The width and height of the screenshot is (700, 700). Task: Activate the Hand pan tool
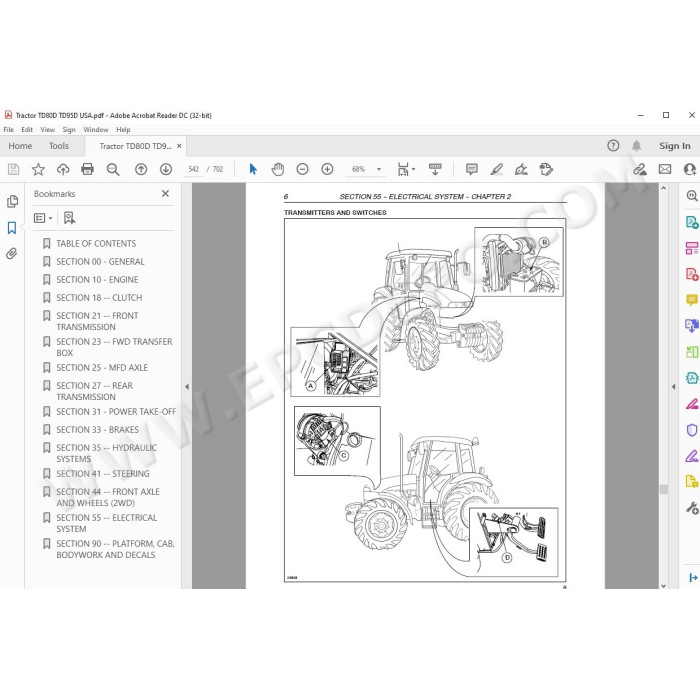pyautogui.click(x=278, y=169)
